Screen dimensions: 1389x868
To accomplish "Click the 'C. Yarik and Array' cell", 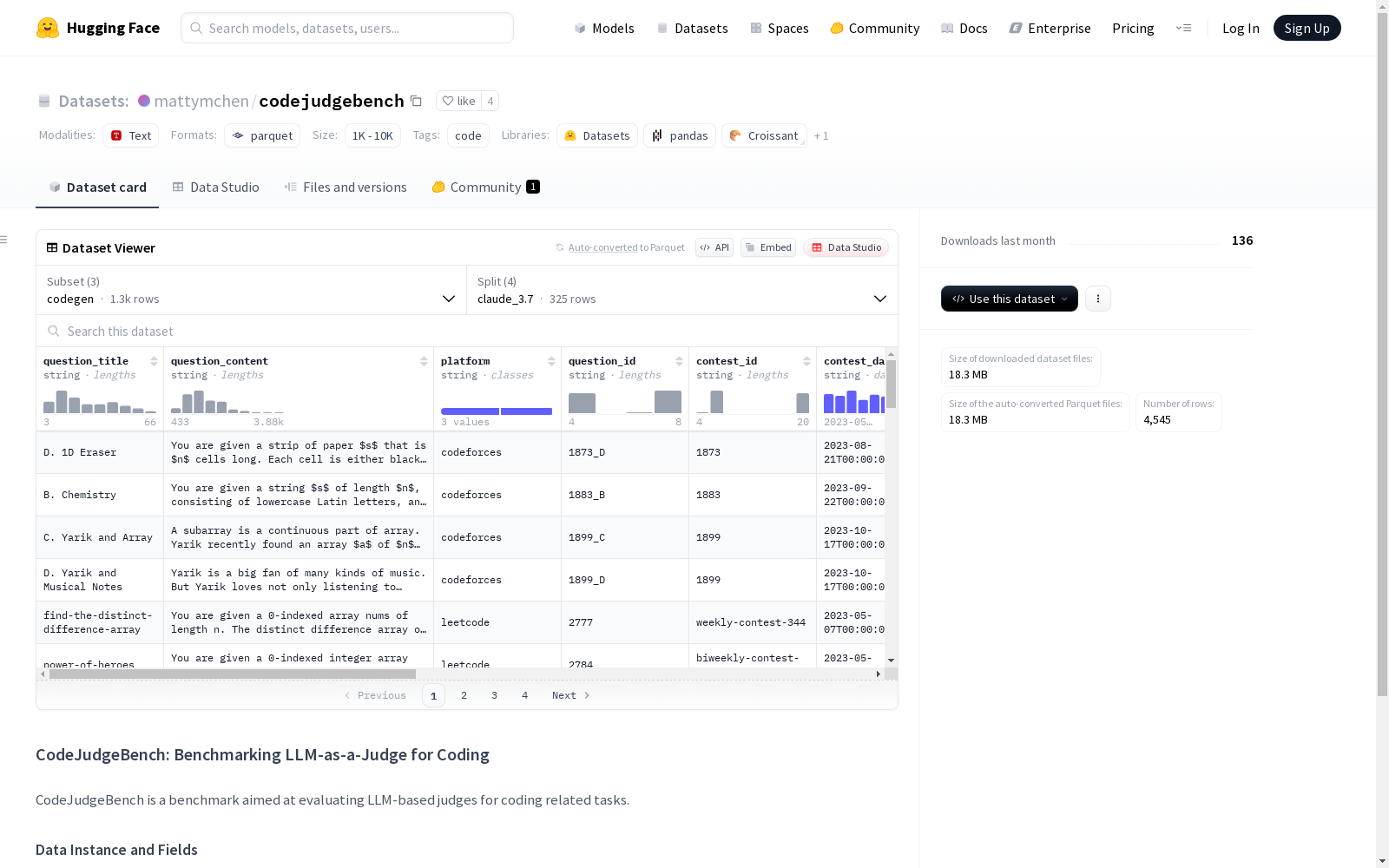I will point(100,537).
